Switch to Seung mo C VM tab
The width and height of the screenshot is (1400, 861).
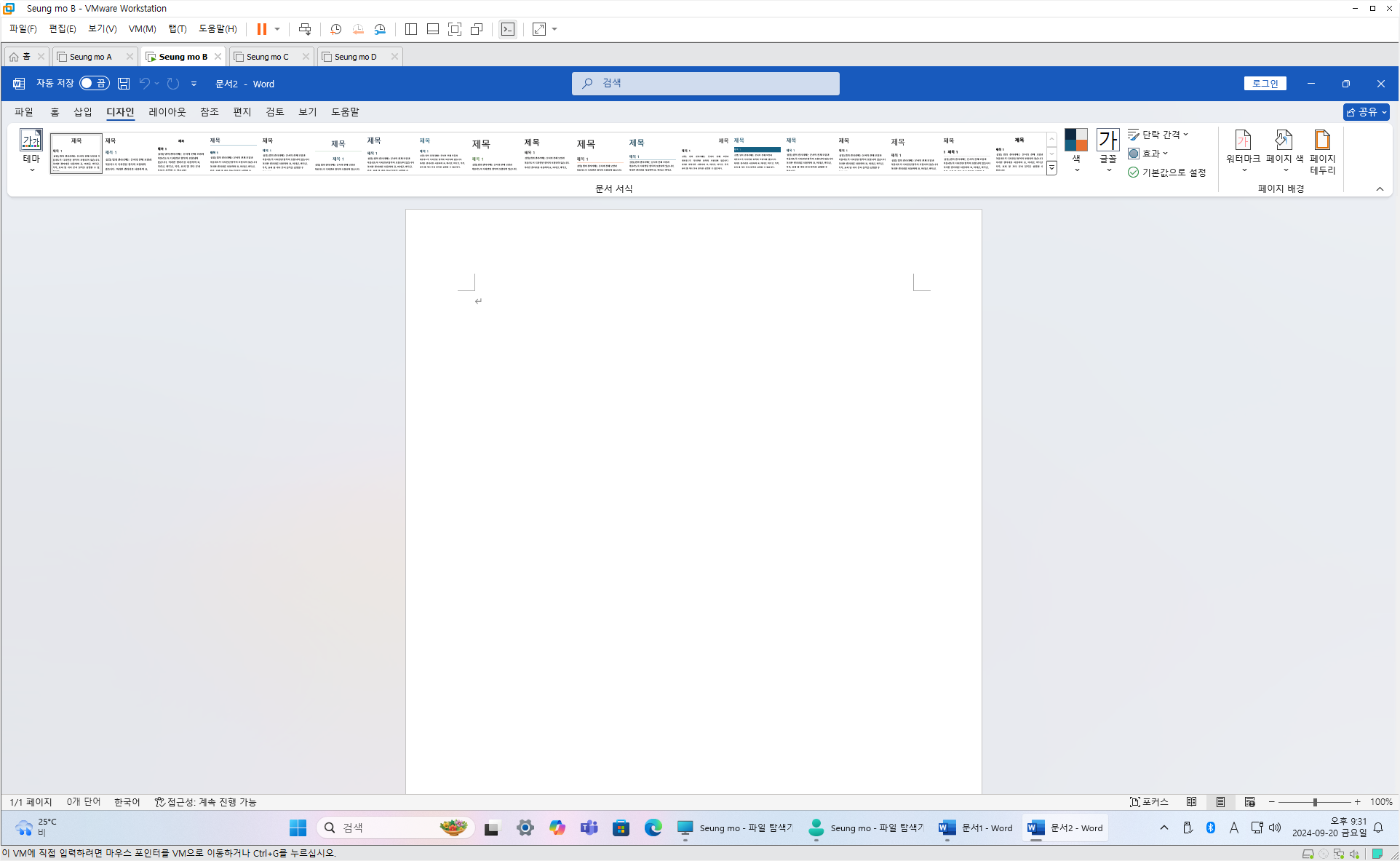[267, 57]
